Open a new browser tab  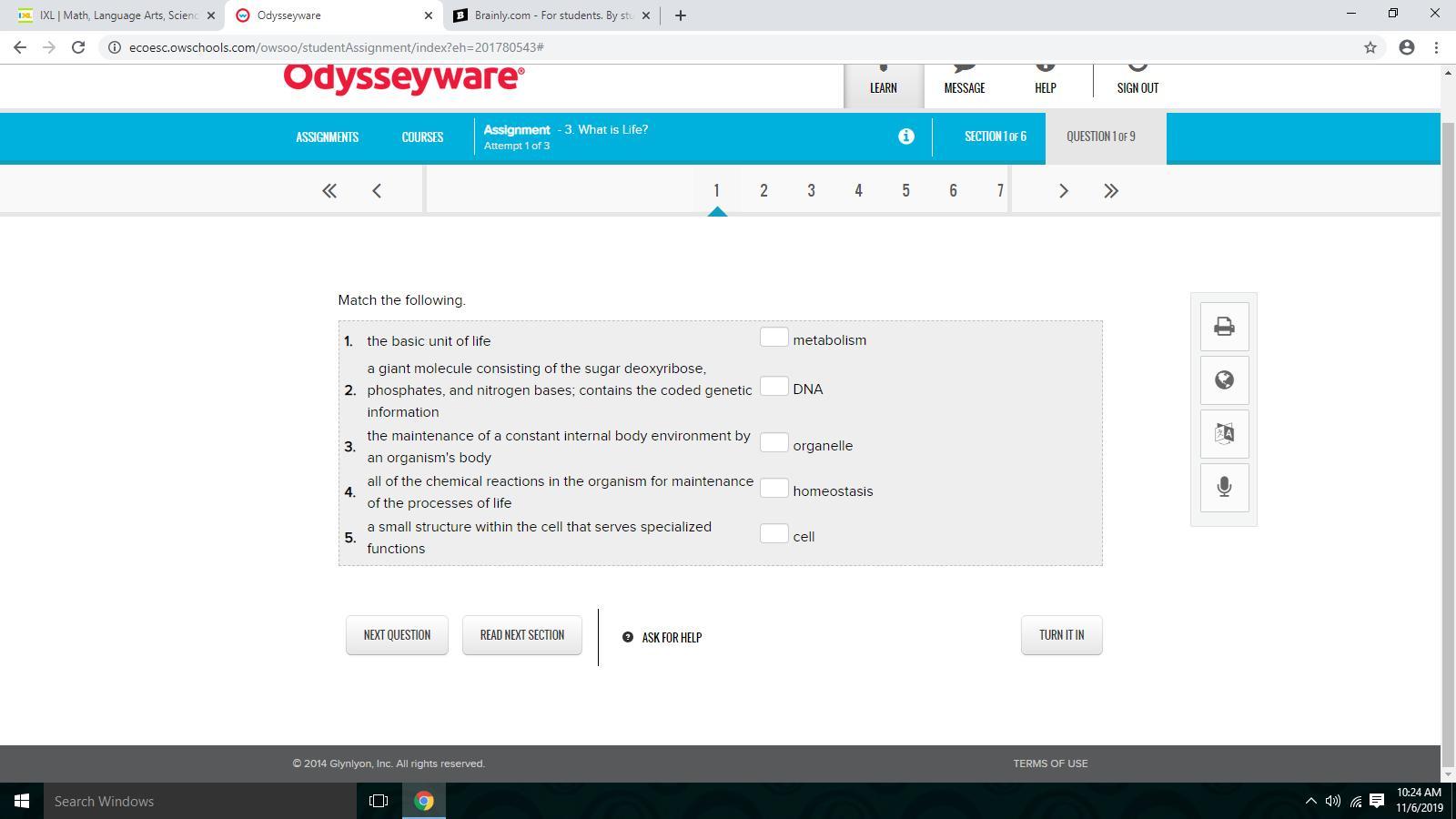pos(681,15)
